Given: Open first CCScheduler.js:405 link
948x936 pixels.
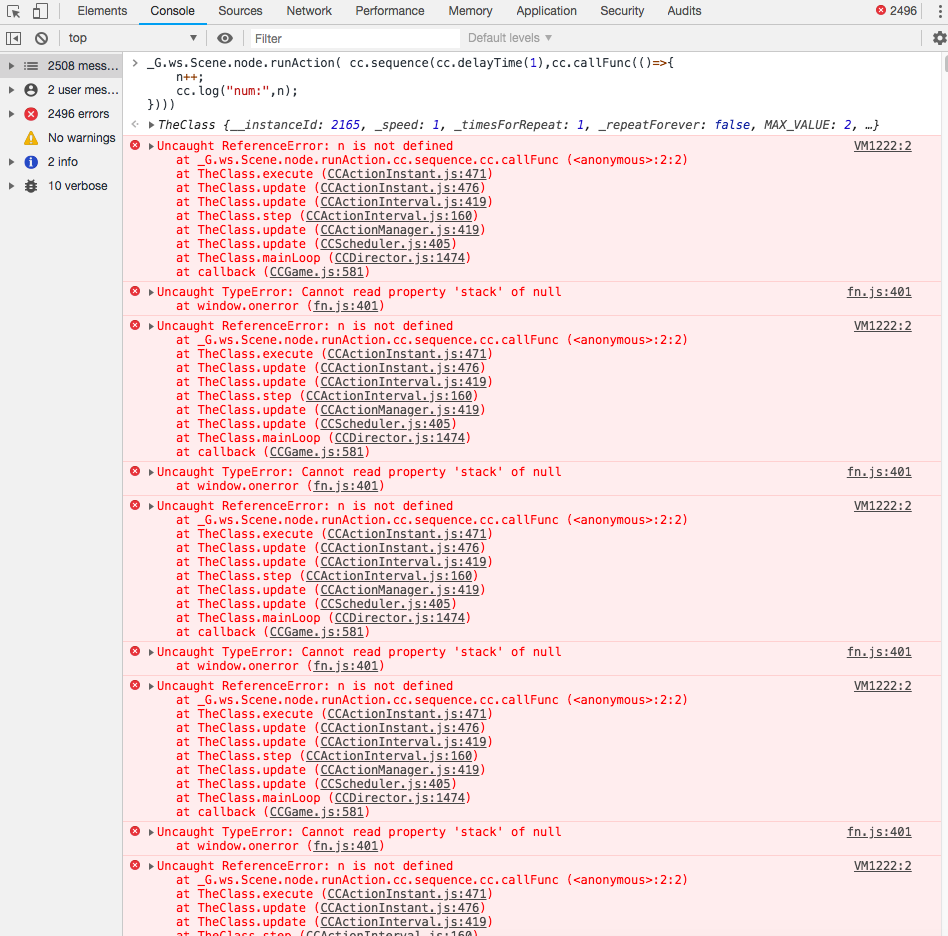Looking at the screenshot, I should pyautogui.click(x=385, y=244).
